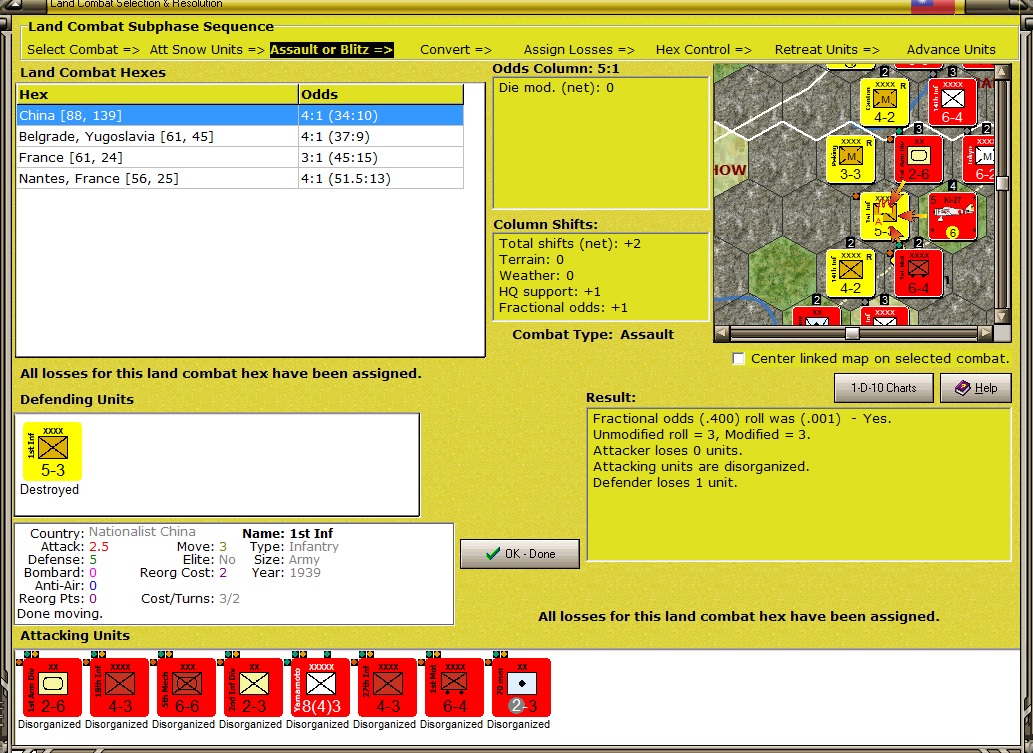This screenshot has height=753, width=1033.
Task: Click the Combat Type: Assault label
Action: click(x=593, y=335)
